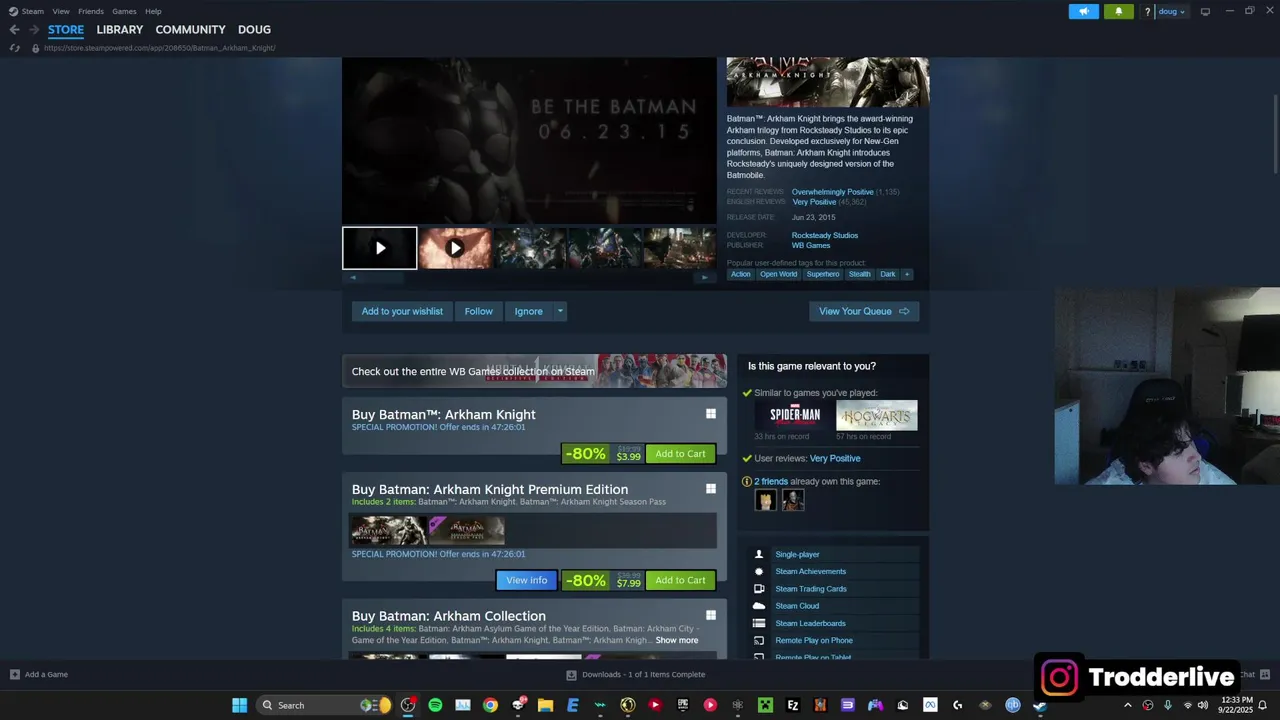1280x720 pixels.
Task: Open the Single-player feature link
Action: [797, 554]
